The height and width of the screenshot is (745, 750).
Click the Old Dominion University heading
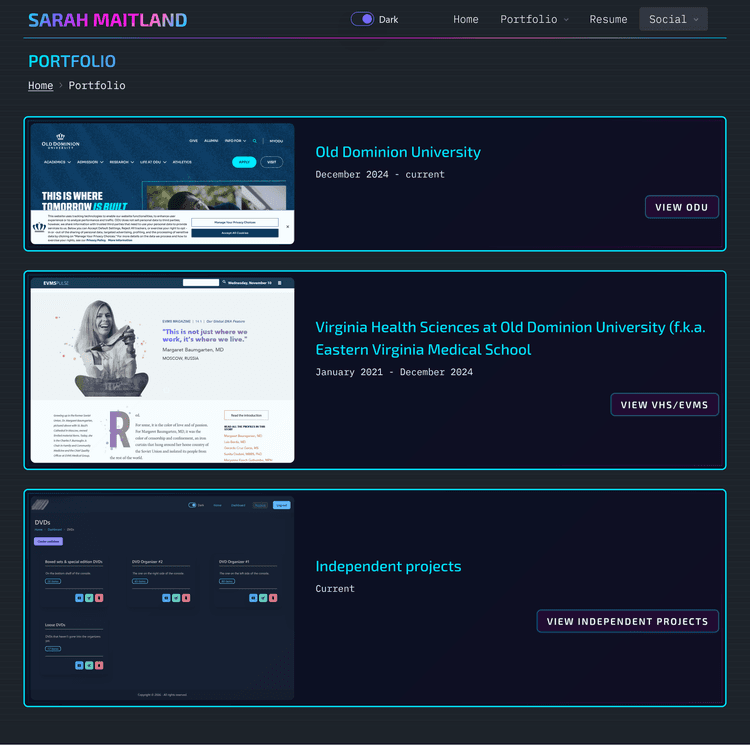pyautogui.click(x=398, y=152)
